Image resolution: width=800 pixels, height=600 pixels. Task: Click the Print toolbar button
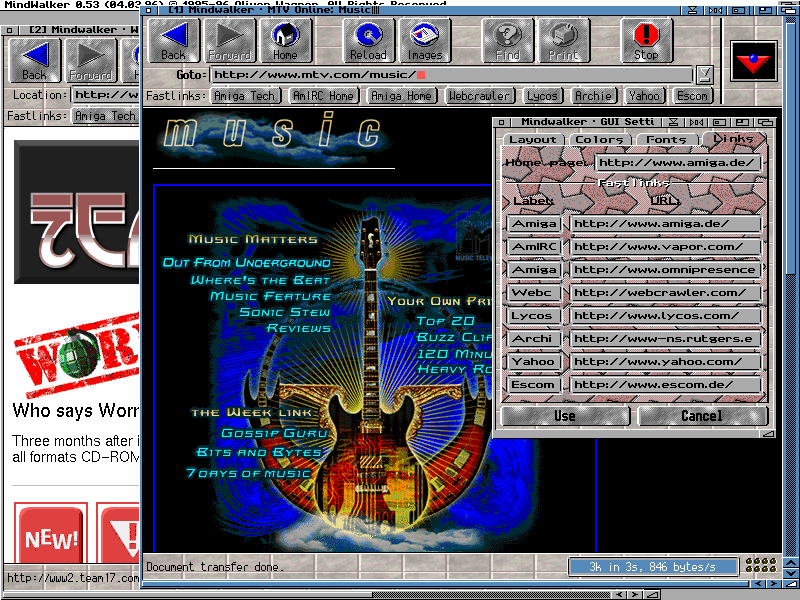click(564, 40)
